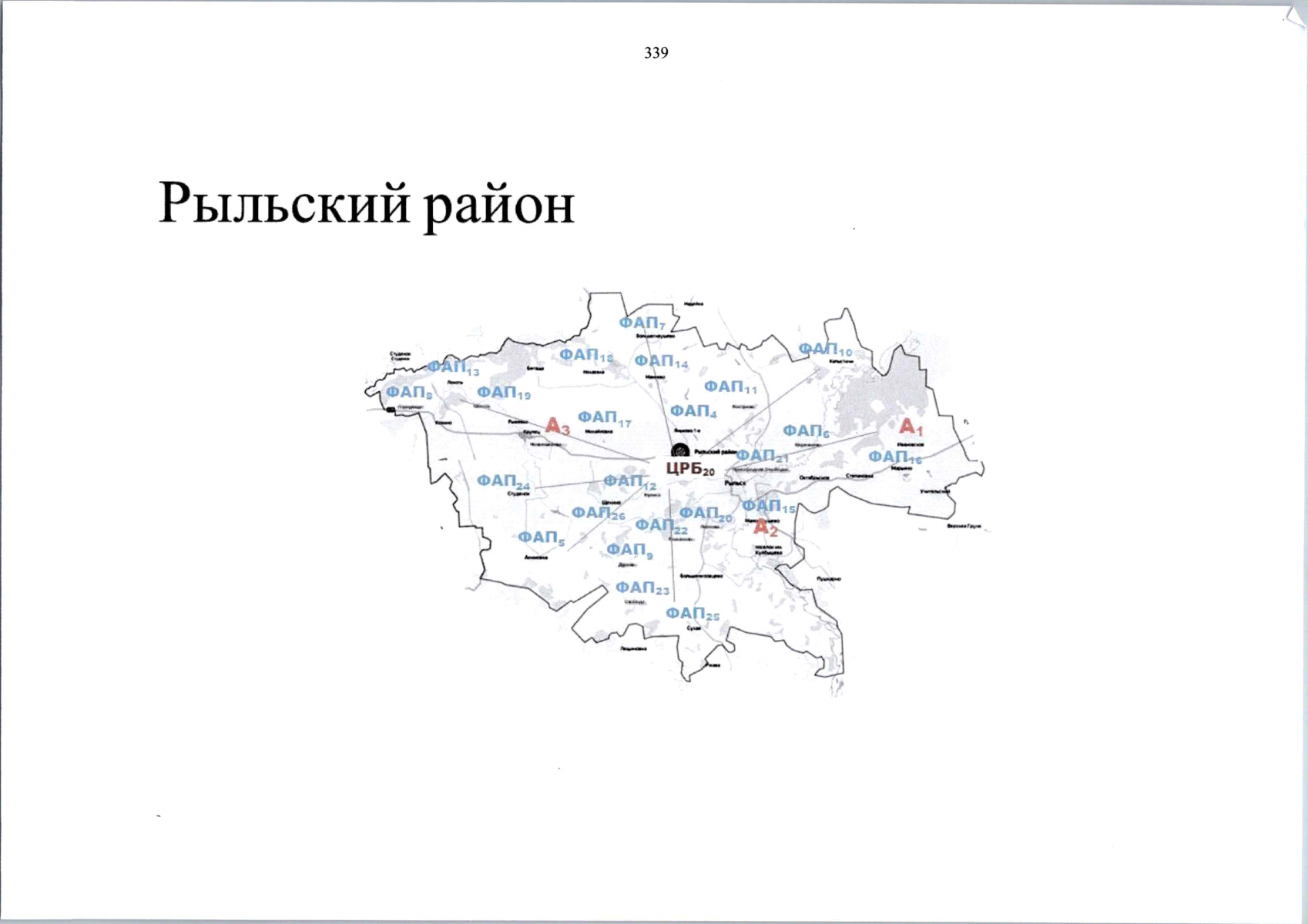This screenshot has width=1308, height=924.
Task: Select the ФАП7 marker at the top of map
Action: click(x=644, y=323)
